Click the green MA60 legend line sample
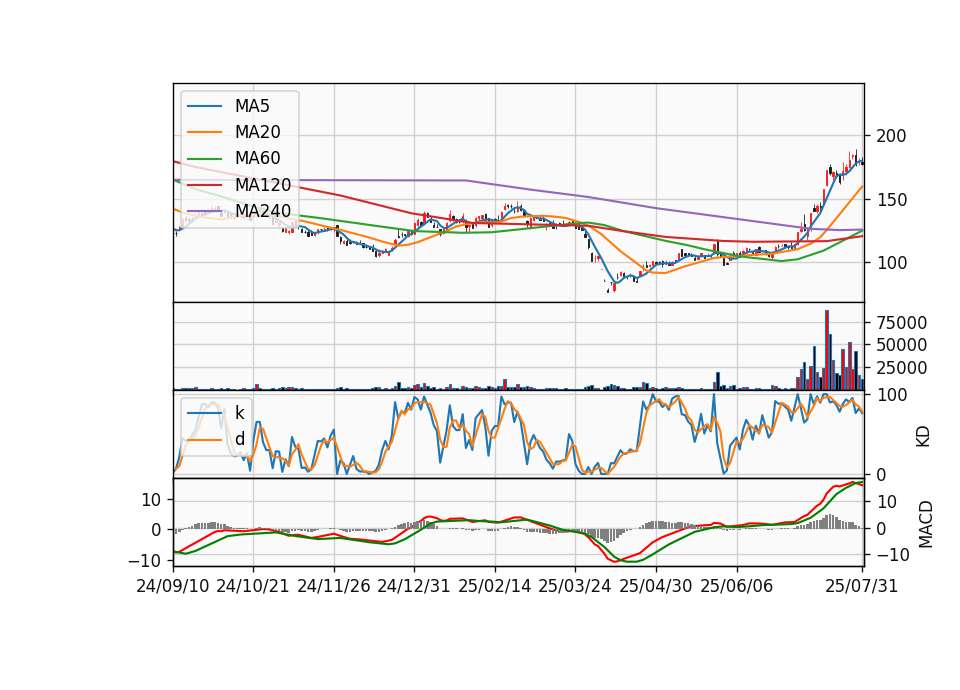 tap(204, 159)
